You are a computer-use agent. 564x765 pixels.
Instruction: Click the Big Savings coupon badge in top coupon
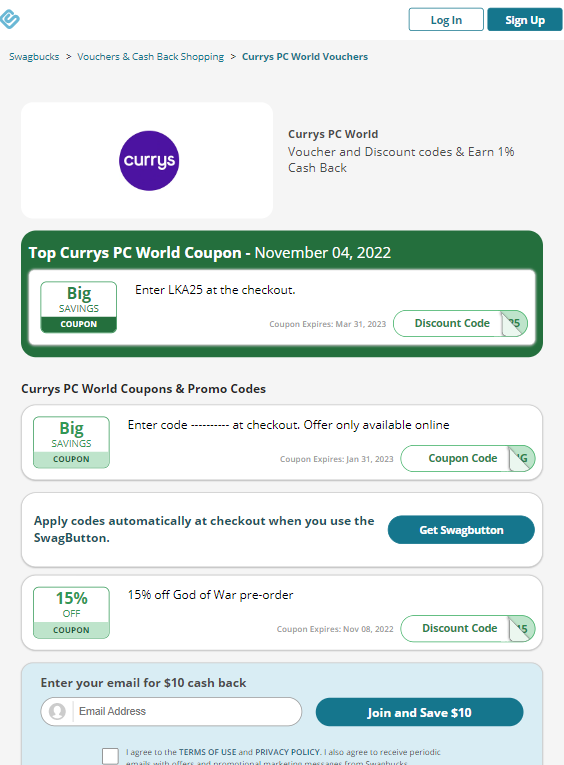coord(79,307)
